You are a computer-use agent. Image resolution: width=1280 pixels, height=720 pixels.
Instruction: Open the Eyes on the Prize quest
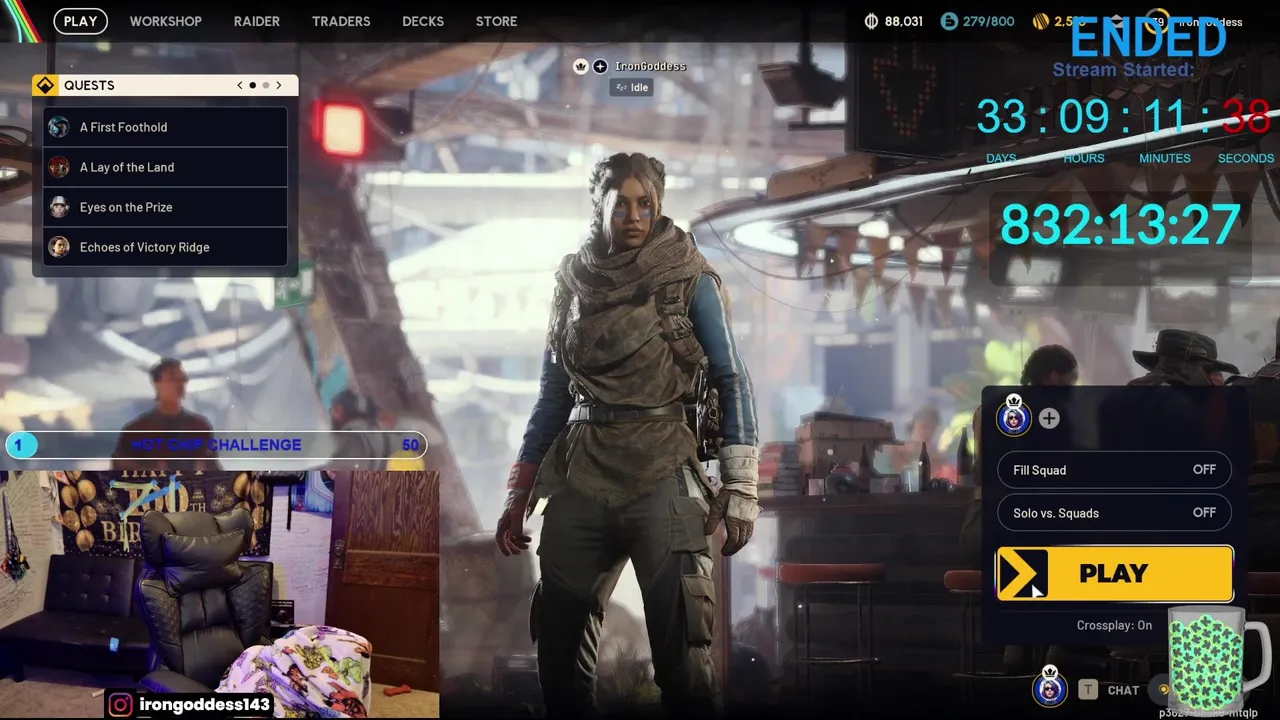(x=166, y=207)
